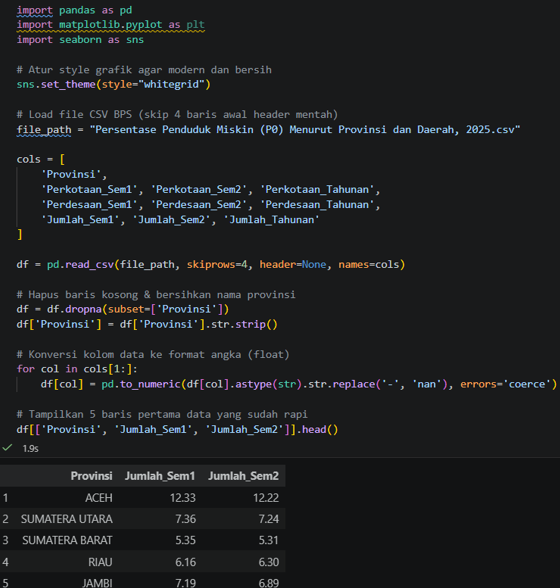Select the JAMBI province cell
Screen dimensions: 560x588
click(x=97, y=583)
